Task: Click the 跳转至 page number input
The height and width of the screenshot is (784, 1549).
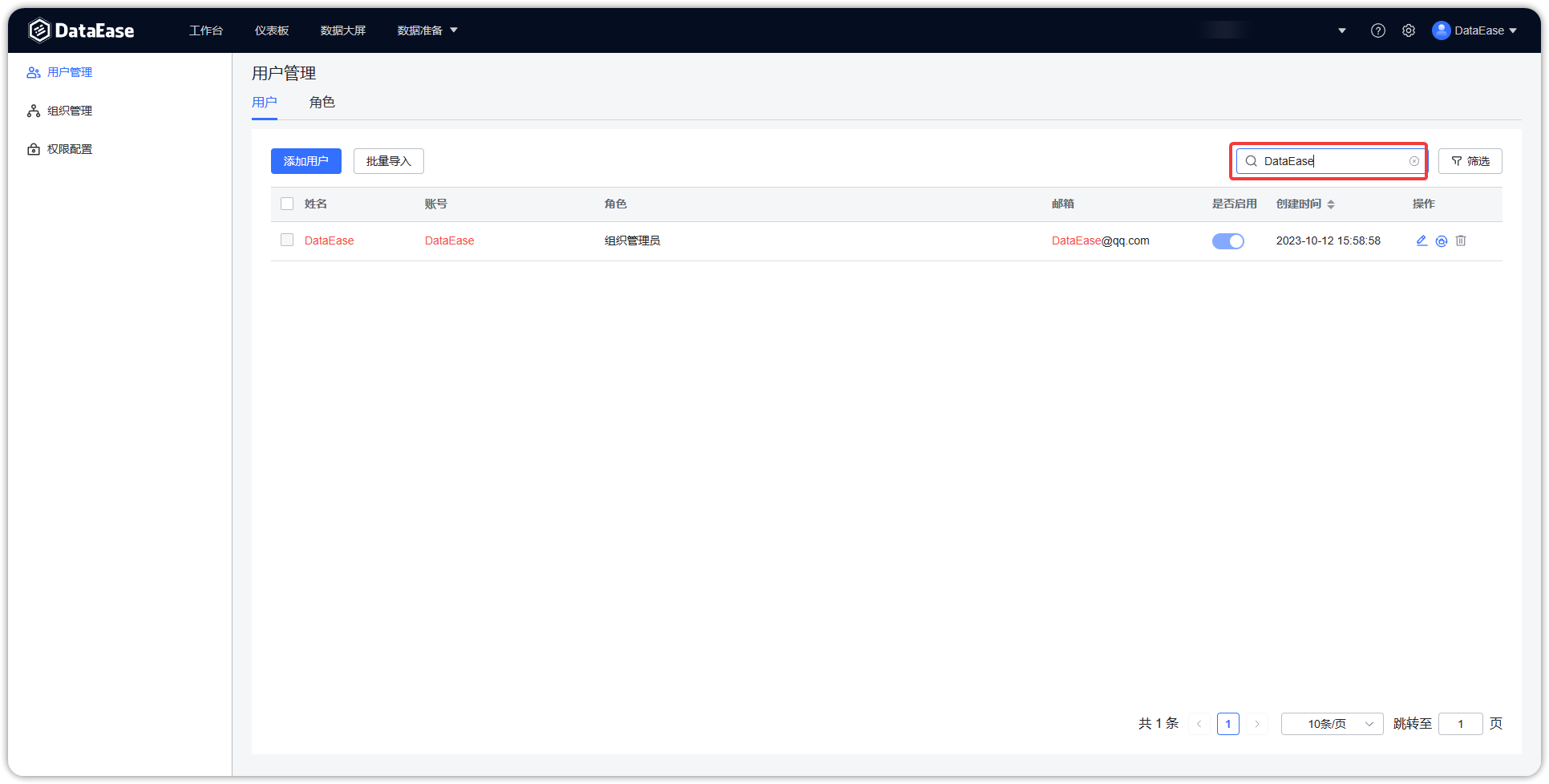Action: [x=1461, y=724]
